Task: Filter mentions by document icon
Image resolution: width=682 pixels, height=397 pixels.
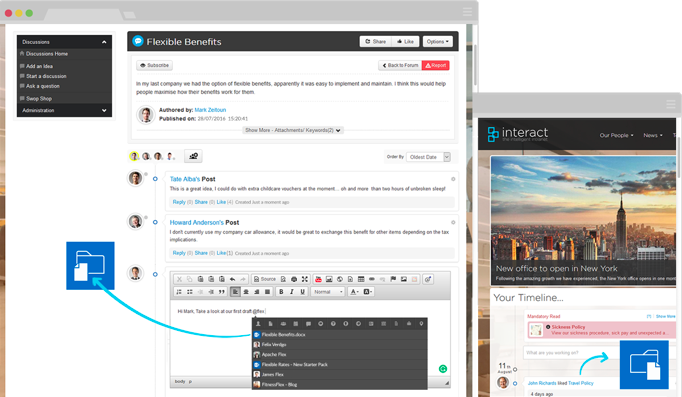Action: click(x=271, y=324)
